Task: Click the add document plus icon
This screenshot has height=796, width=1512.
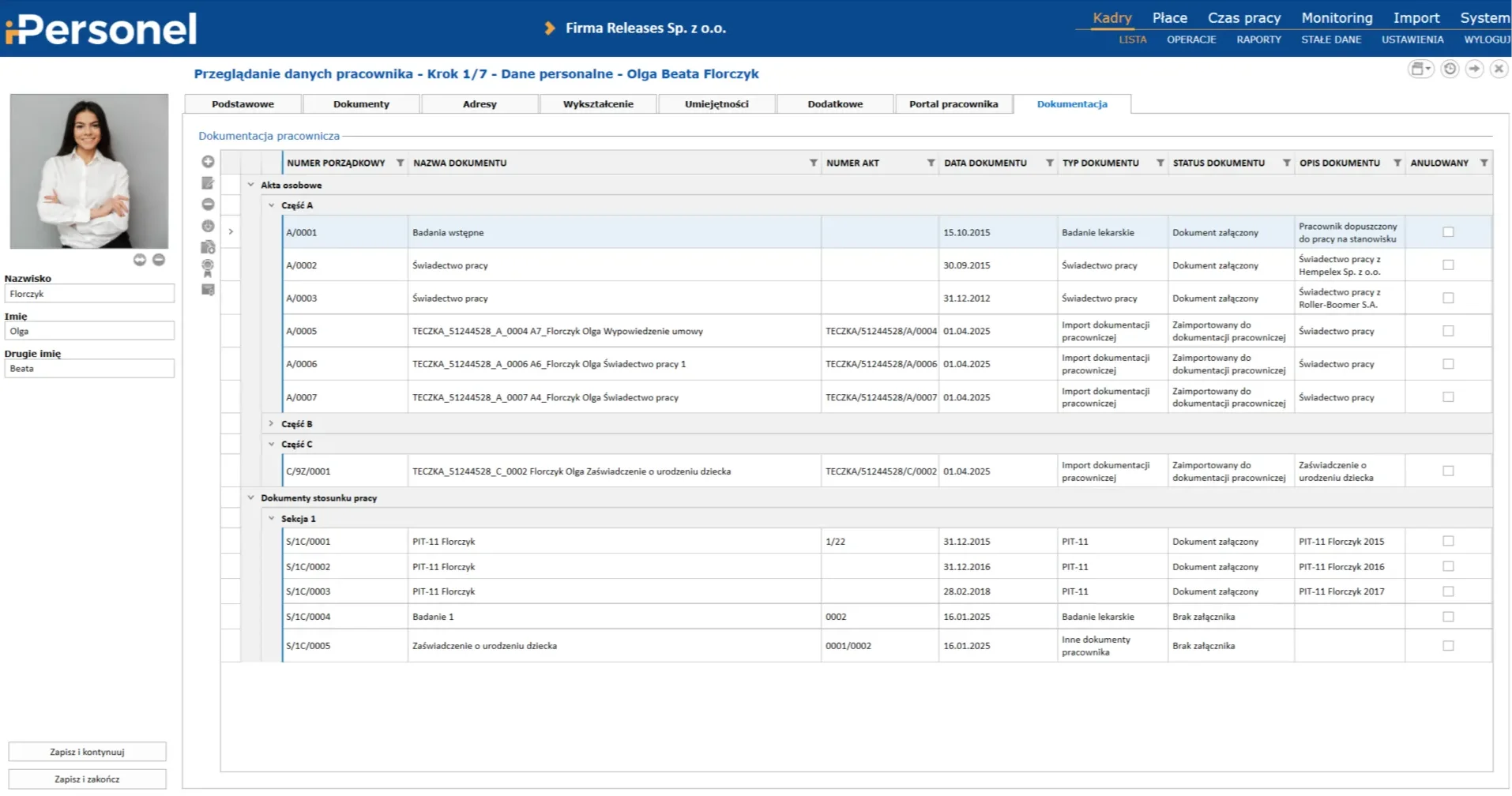Action: [208, 162]
